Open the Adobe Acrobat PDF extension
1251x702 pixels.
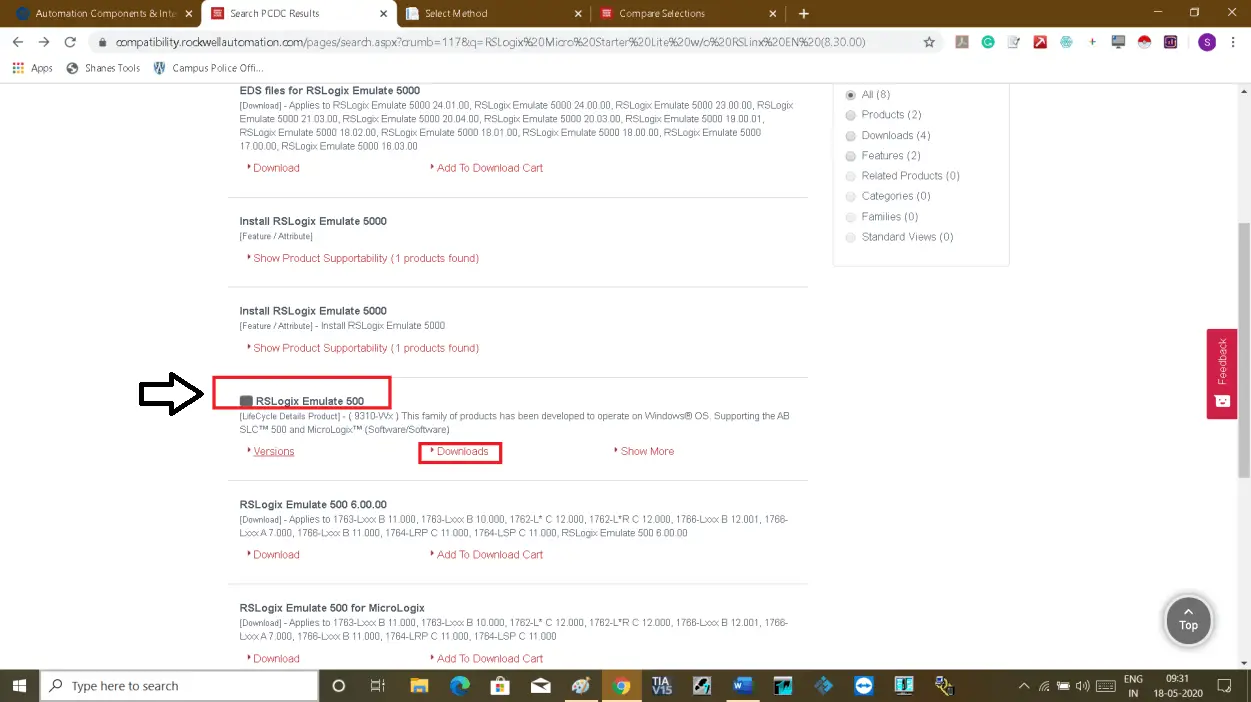tap(962, 42)
